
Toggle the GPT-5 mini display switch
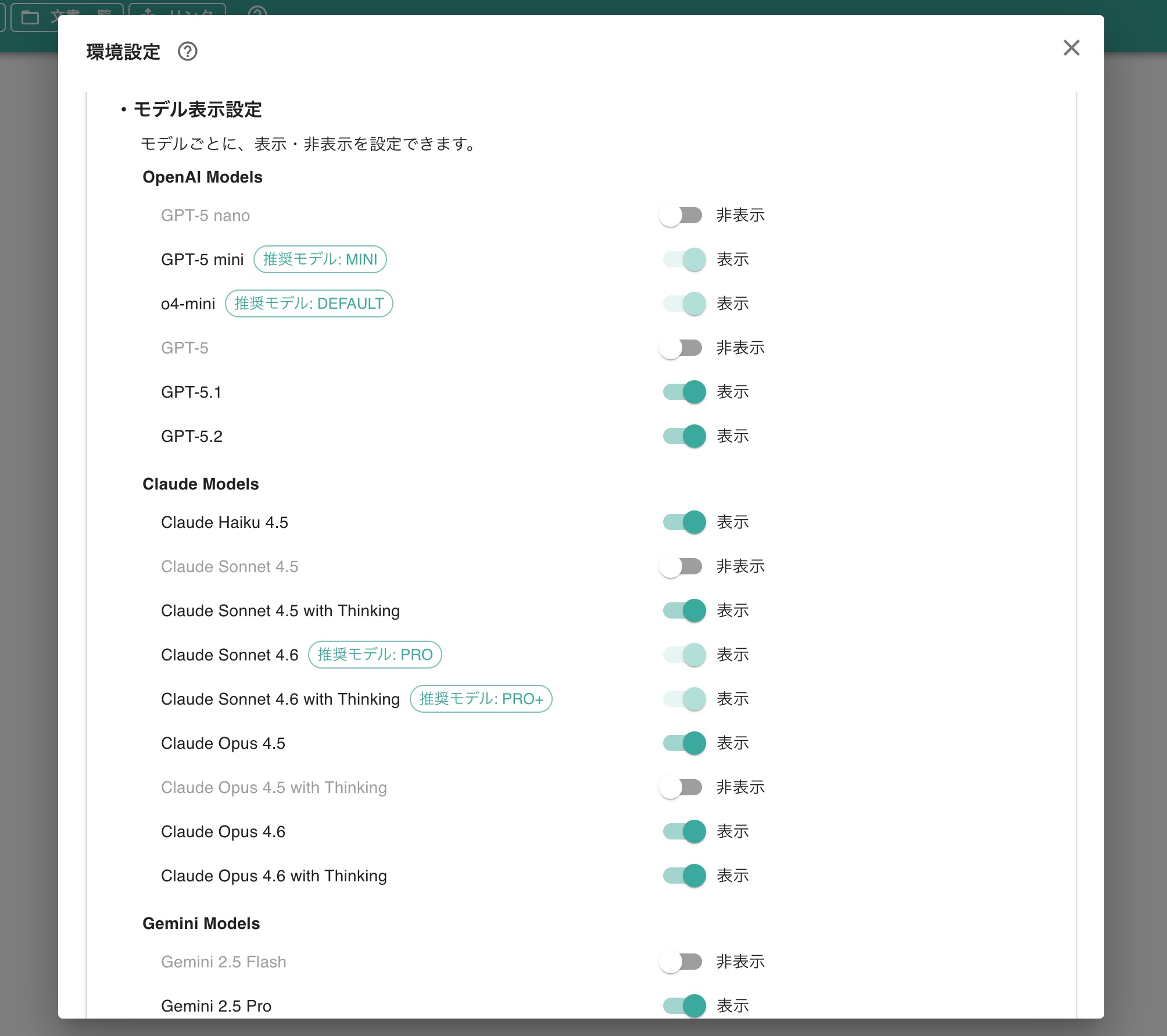685,260
